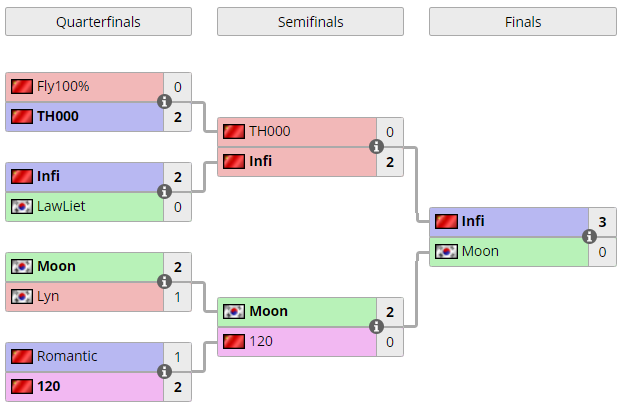The image size is (622, 410).
Task: Click Moon in the finals match
Action: pos(480,251)
